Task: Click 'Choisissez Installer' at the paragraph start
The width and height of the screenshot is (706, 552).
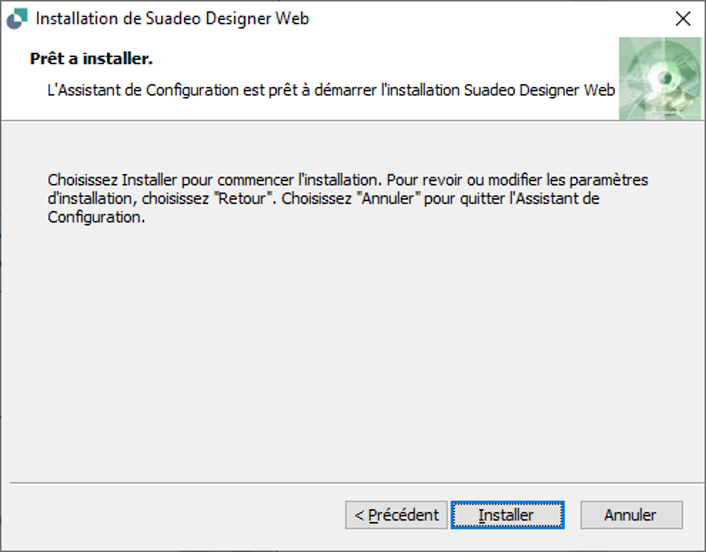Action: pos(112,180)
